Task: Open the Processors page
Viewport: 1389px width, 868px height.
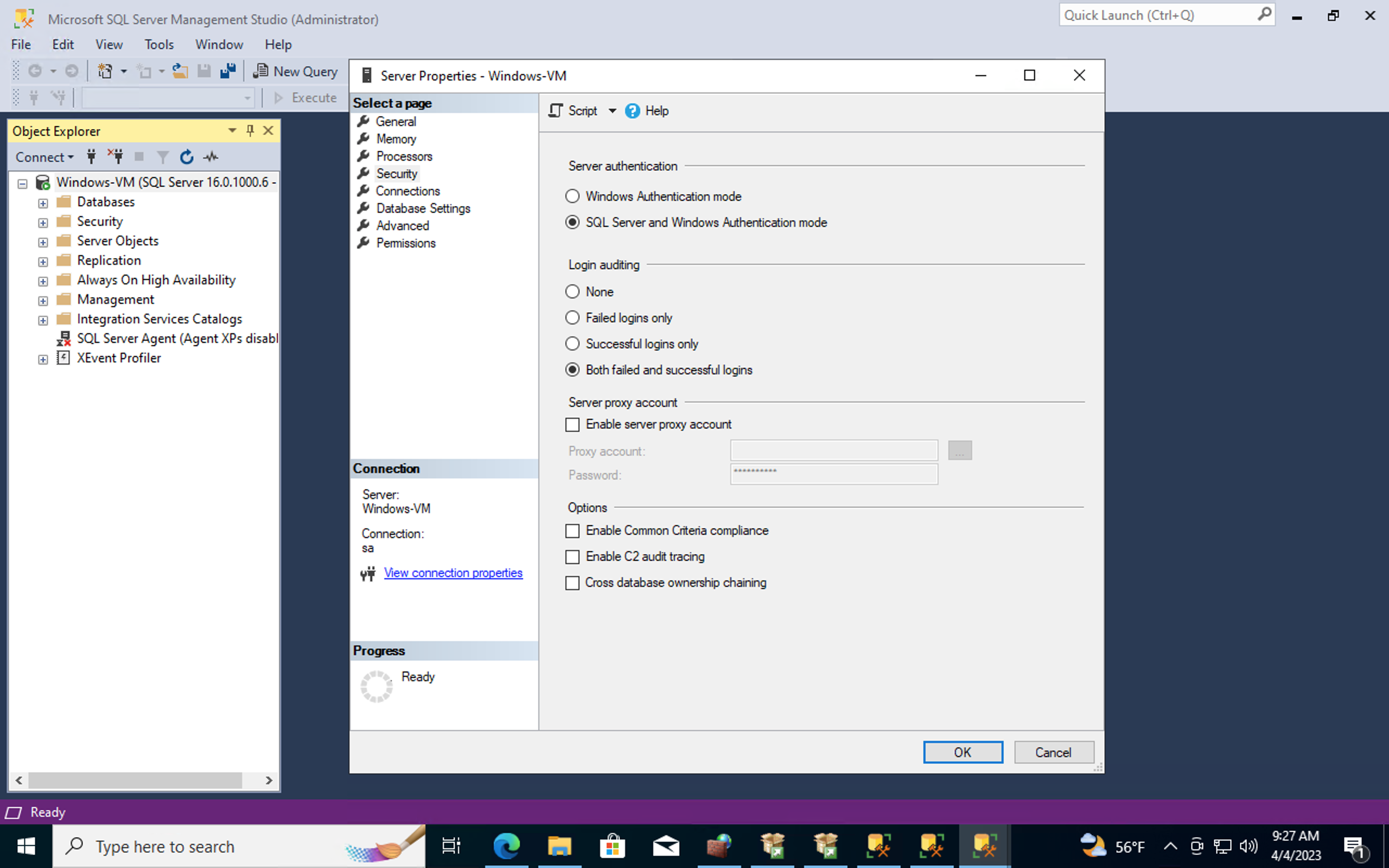Action: (404, 156)
